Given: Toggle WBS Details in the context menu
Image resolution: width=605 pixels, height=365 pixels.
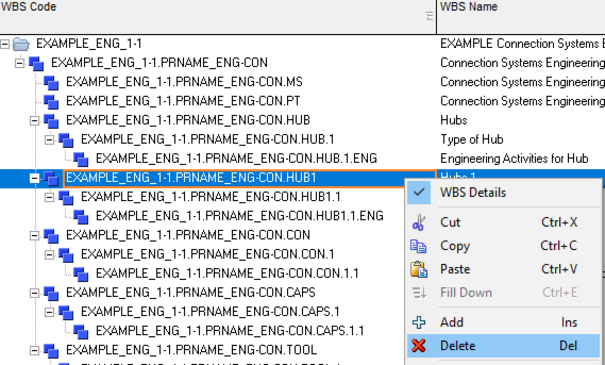Looking at the screenshot, I should 504,193.
